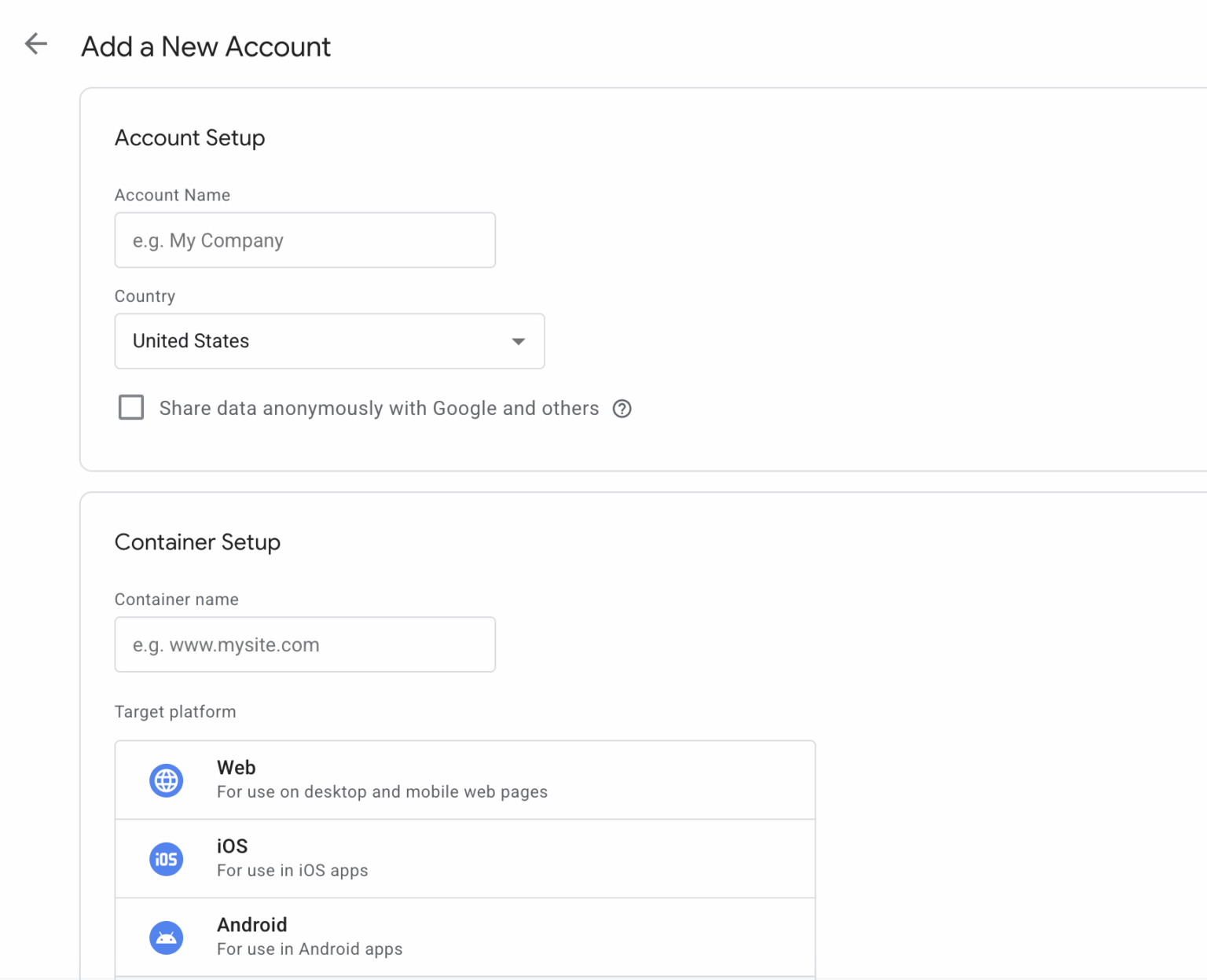
Task: Select the Android robot icon
Action: tap(166, 937)
